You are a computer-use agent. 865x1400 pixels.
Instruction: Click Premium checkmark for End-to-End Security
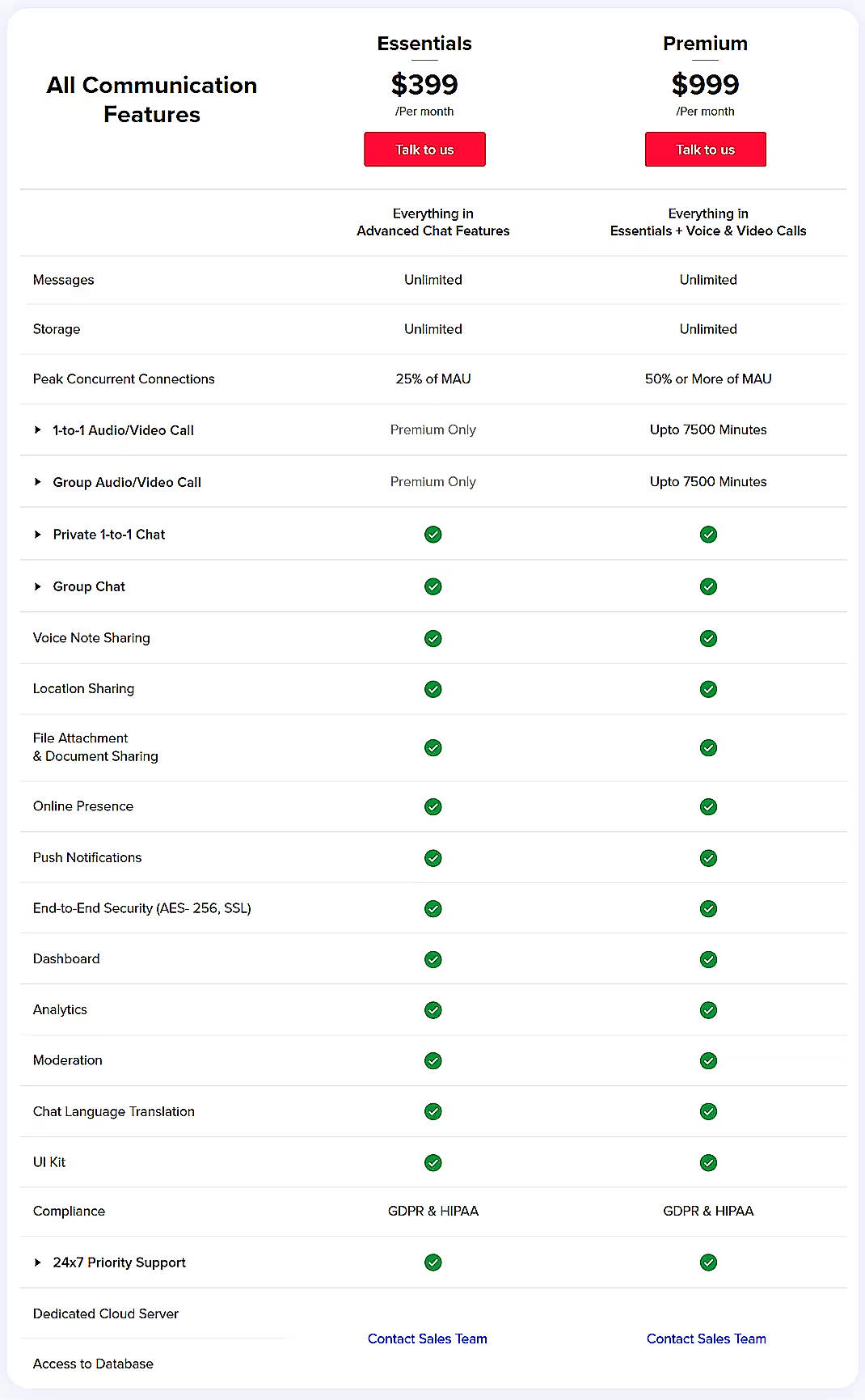tap(708, 909)
